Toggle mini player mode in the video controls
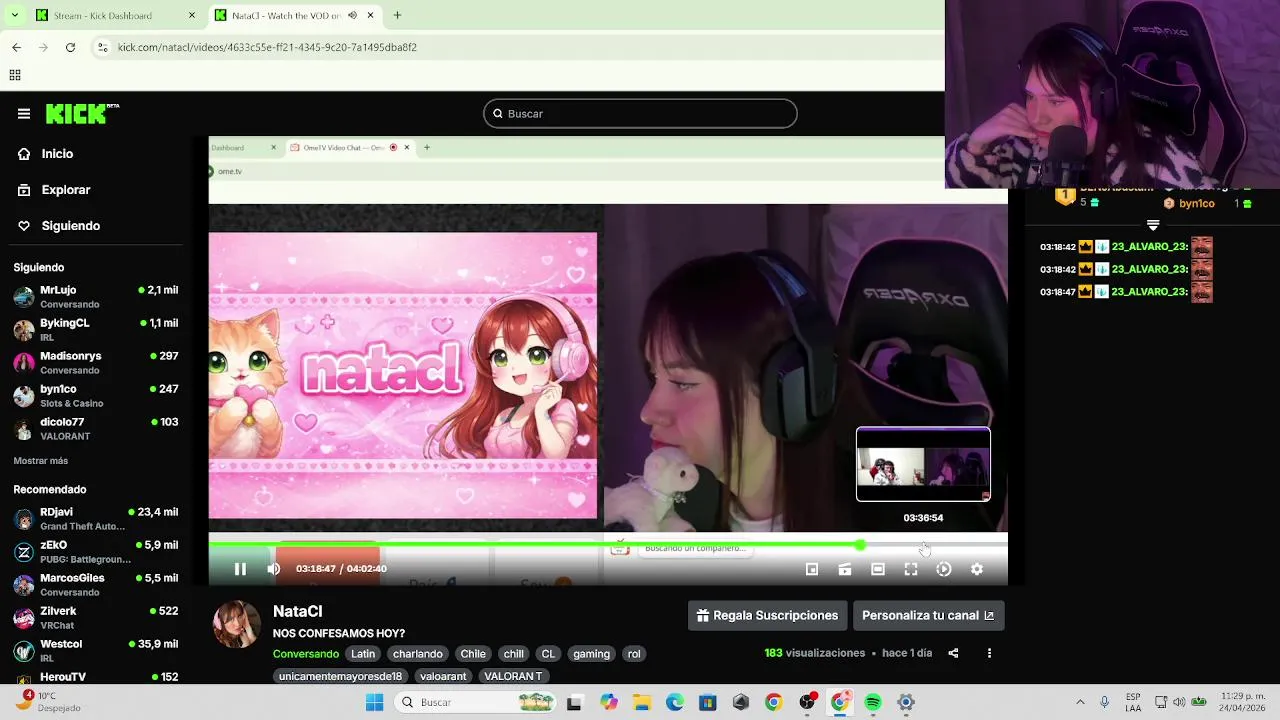Viewport: 1280px width, 720px height. (x=812, y=569)
